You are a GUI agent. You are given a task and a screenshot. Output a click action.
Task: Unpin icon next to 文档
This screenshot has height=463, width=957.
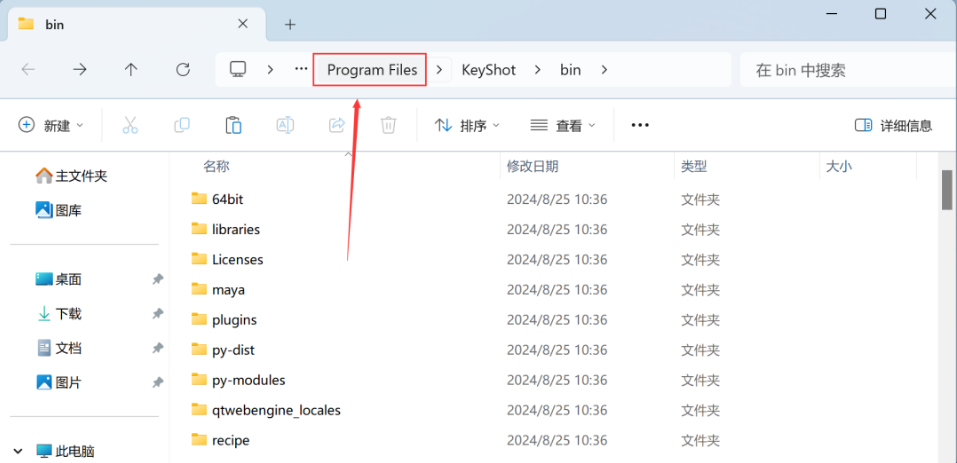pos(157,348)
